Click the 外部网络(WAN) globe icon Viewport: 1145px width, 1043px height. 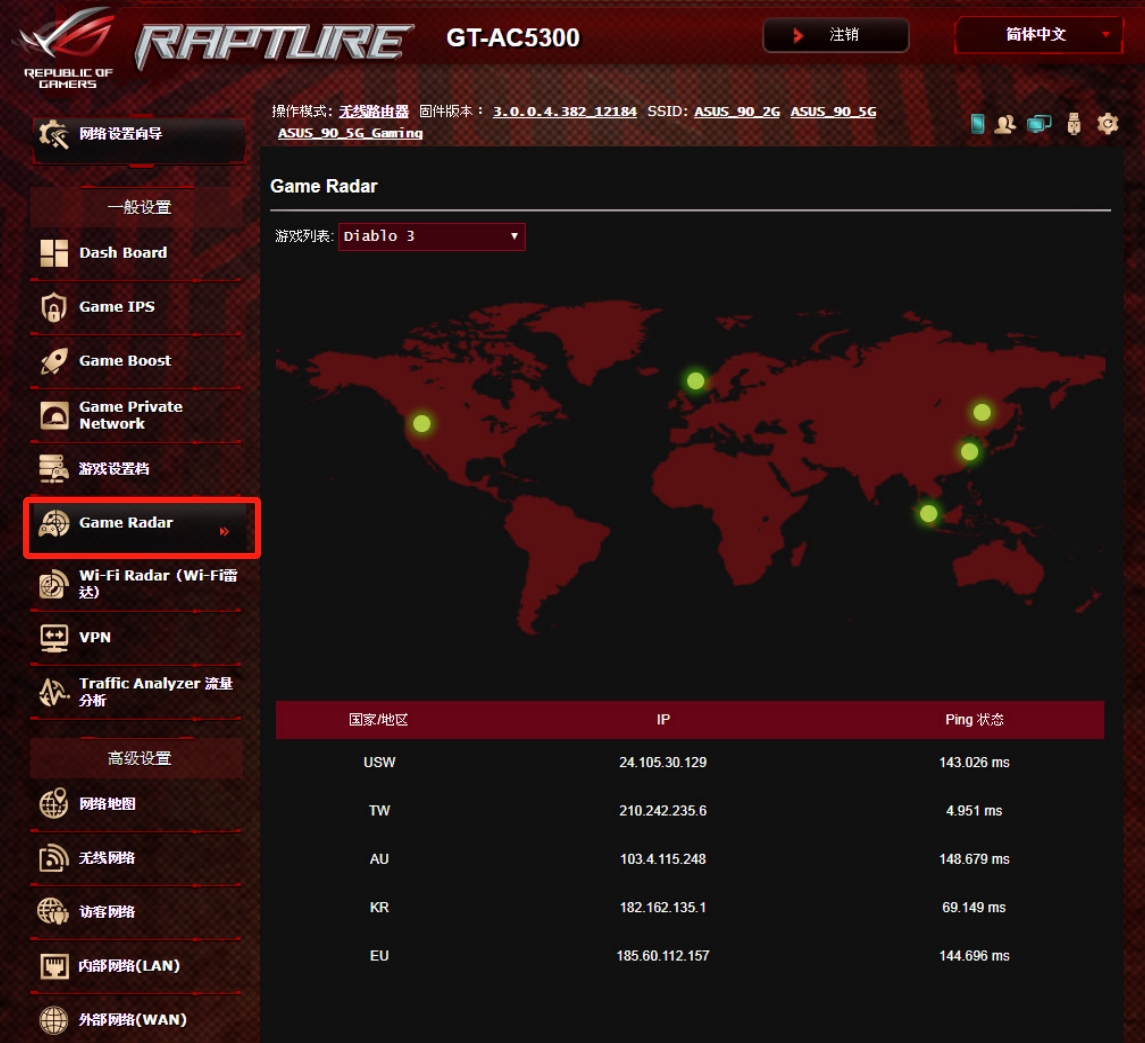pos(54,1020)
